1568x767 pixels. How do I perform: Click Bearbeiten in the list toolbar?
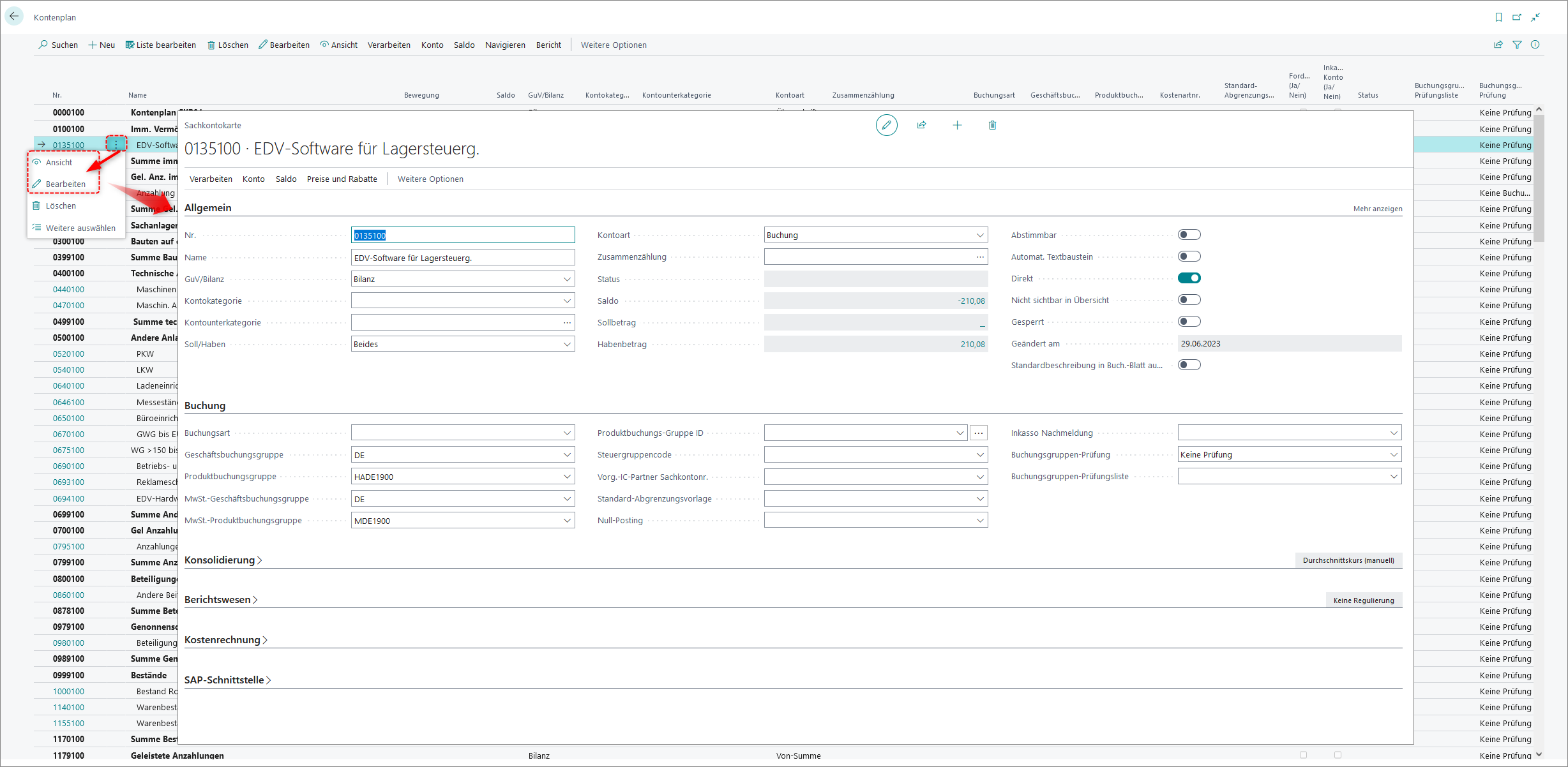tap(284, 45)
